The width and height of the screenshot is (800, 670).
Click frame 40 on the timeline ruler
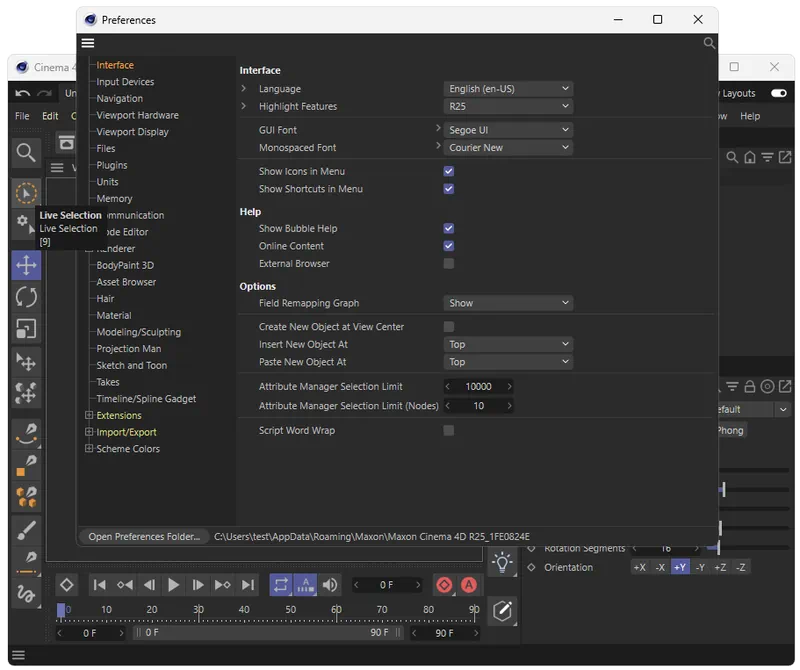(244, 609)
